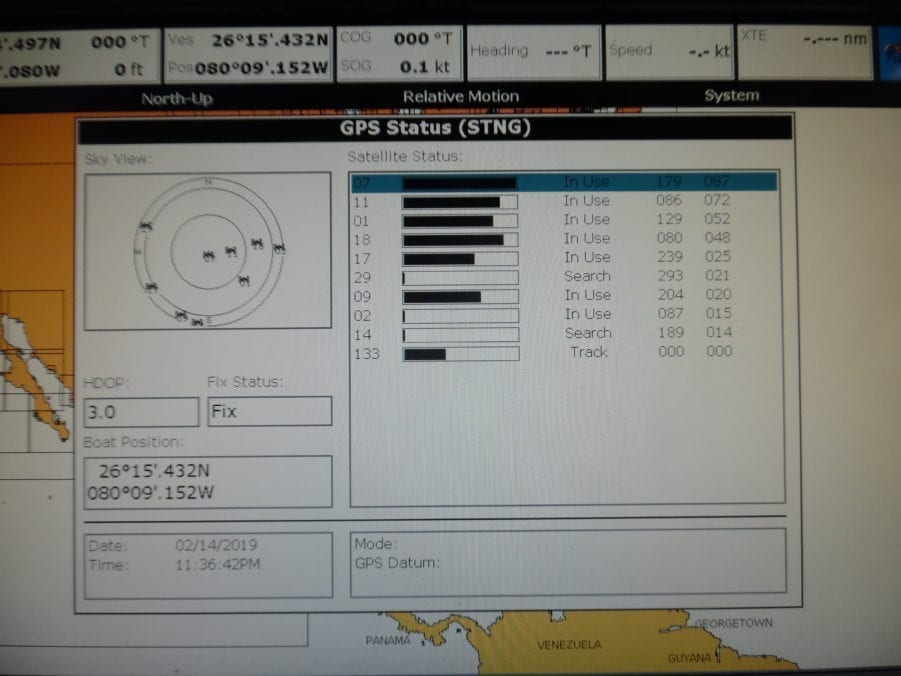Image resolution: width=901 pixels, height=676 pixels.
Task: Click the GUYANA label on the chart
Action: 690,658
